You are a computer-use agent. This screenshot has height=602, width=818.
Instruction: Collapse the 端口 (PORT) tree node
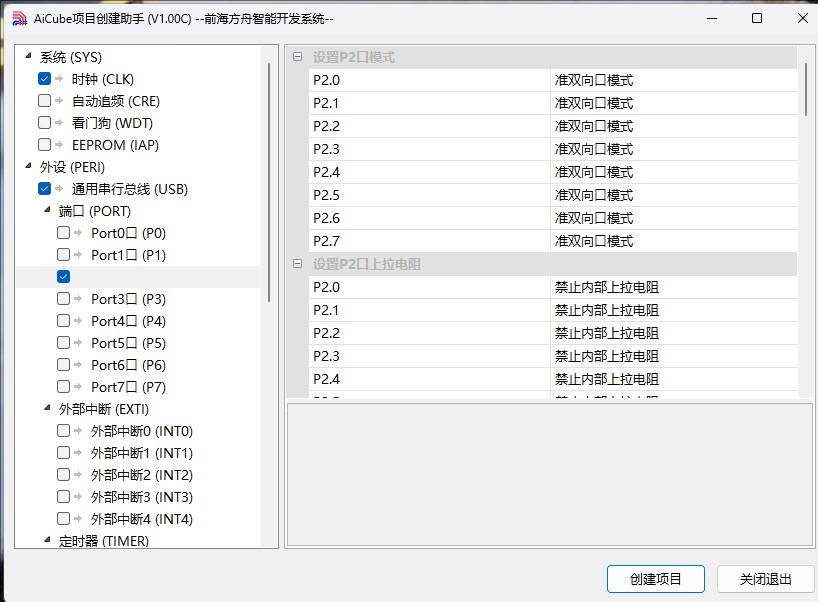[x=47, y=210]
